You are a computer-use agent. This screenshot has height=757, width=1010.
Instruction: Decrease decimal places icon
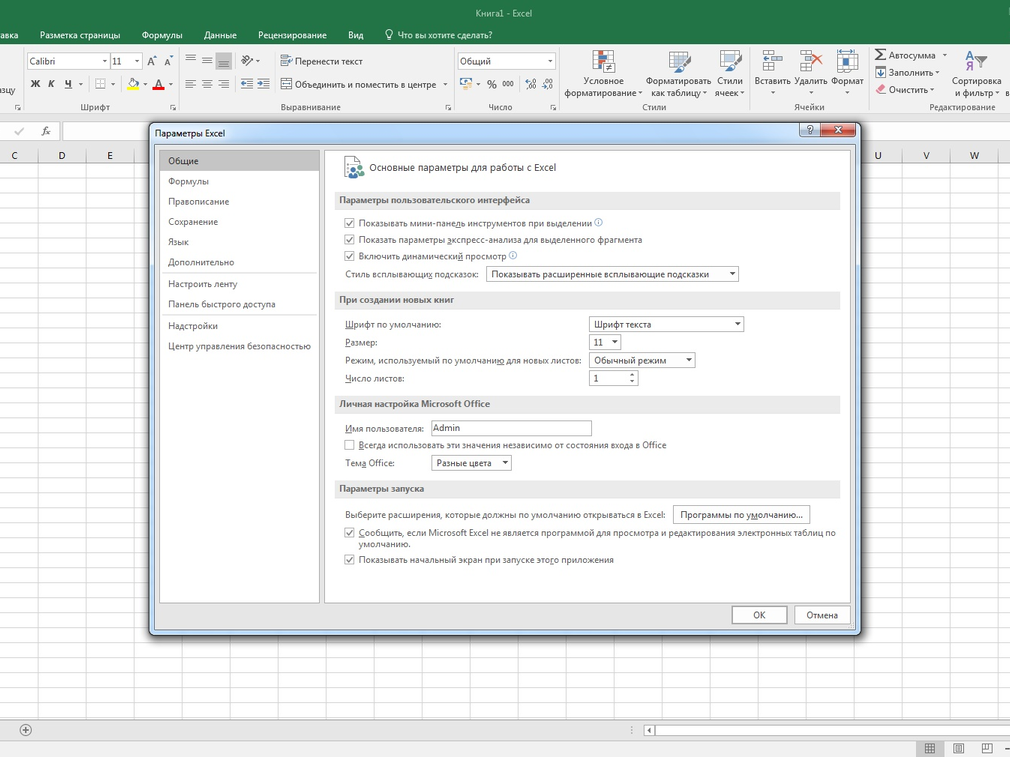click(x=547, y=84)
